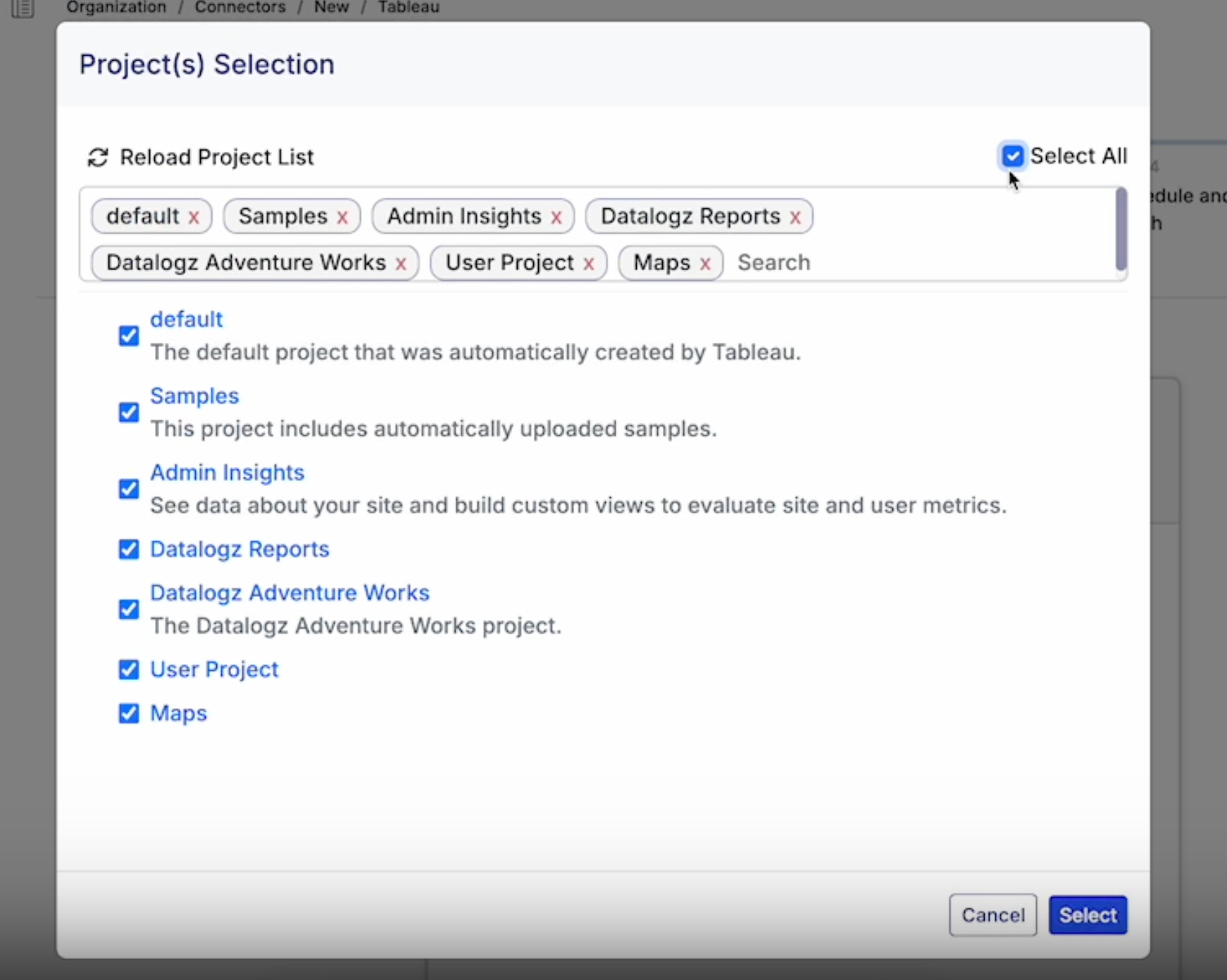This screenshot has width=1227, height=980.
Task: Toggle the Samples project checkbox
Action: [129, 412]
